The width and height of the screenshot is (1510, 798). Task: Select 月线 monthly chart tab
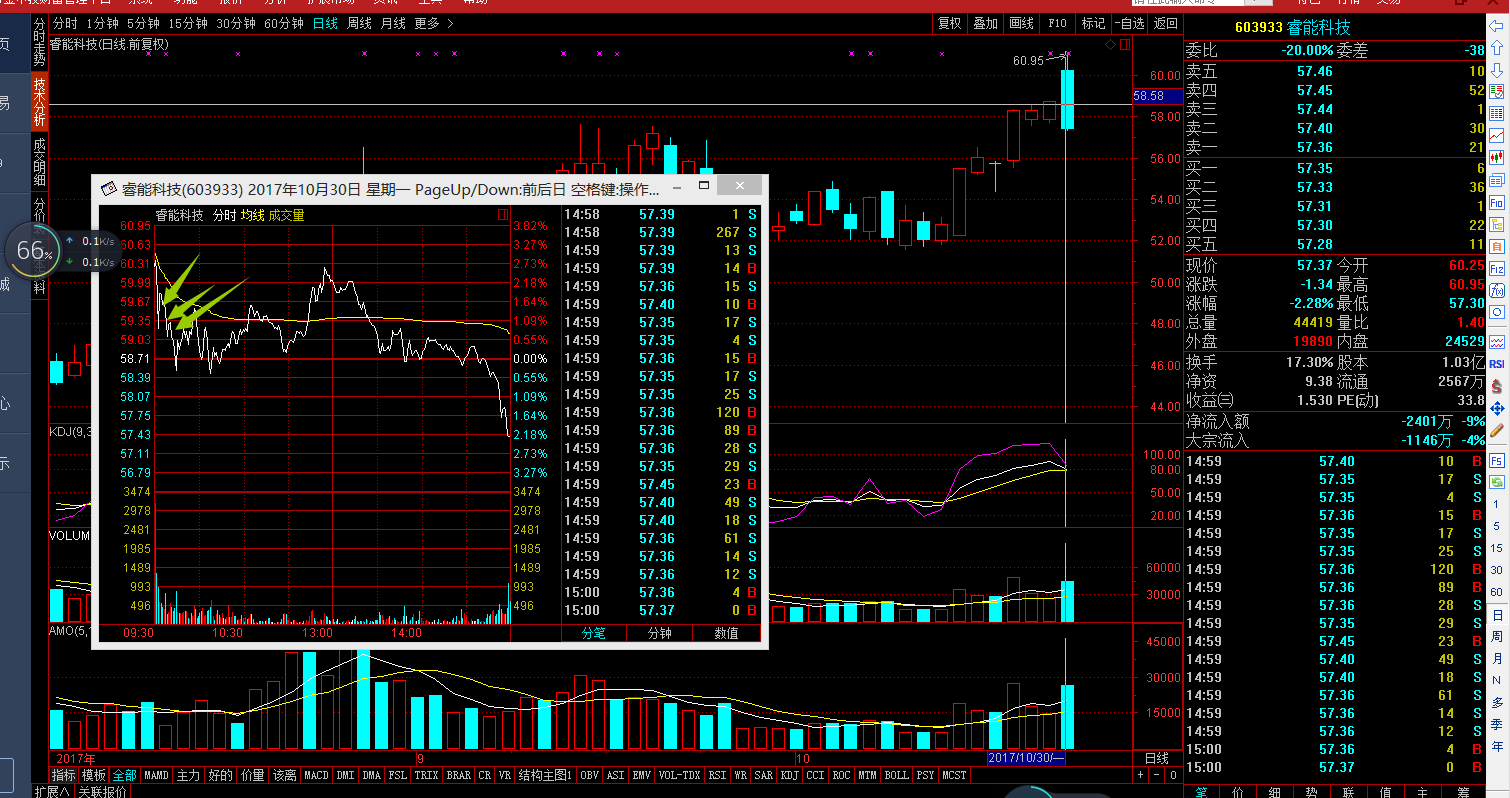393,23
